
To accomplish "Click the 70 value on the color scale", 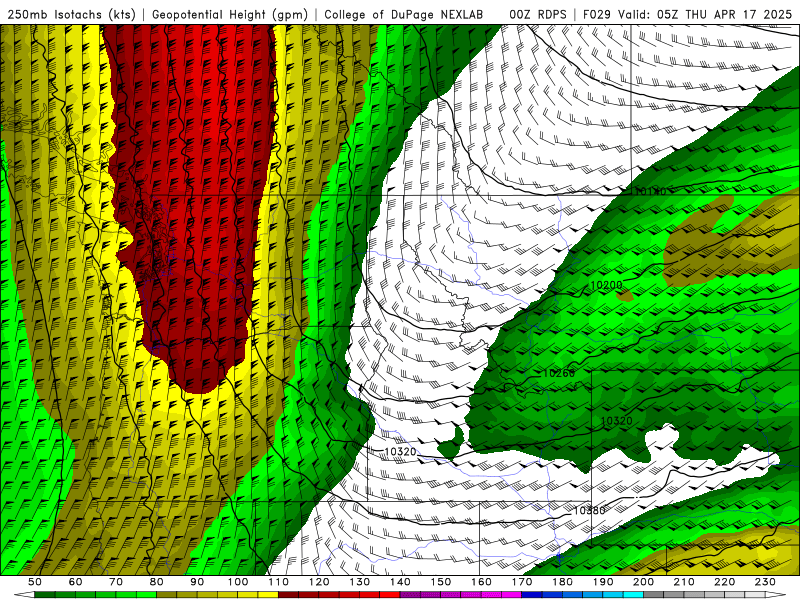I will point(116,582).
